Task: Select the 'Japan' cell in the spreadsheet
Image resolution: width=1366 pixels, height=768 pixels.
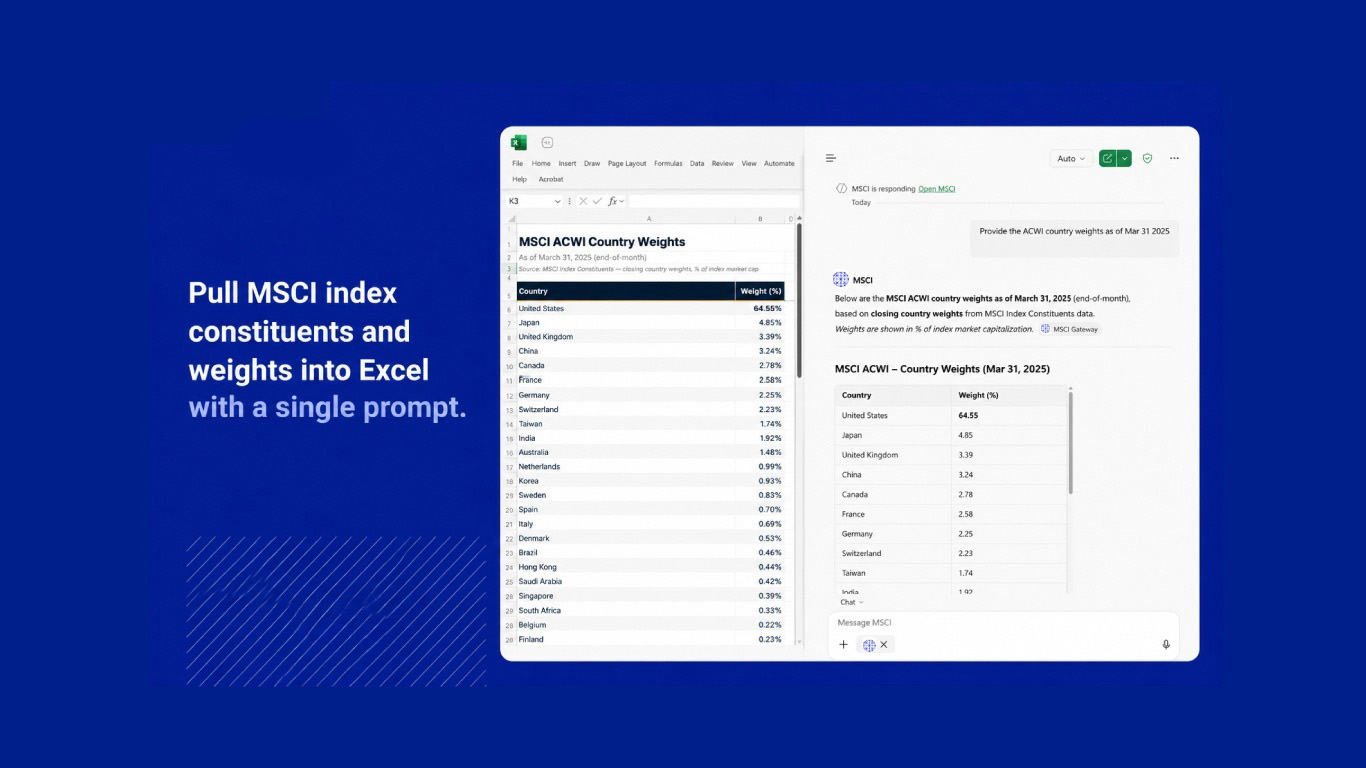Action: [626, 322]
